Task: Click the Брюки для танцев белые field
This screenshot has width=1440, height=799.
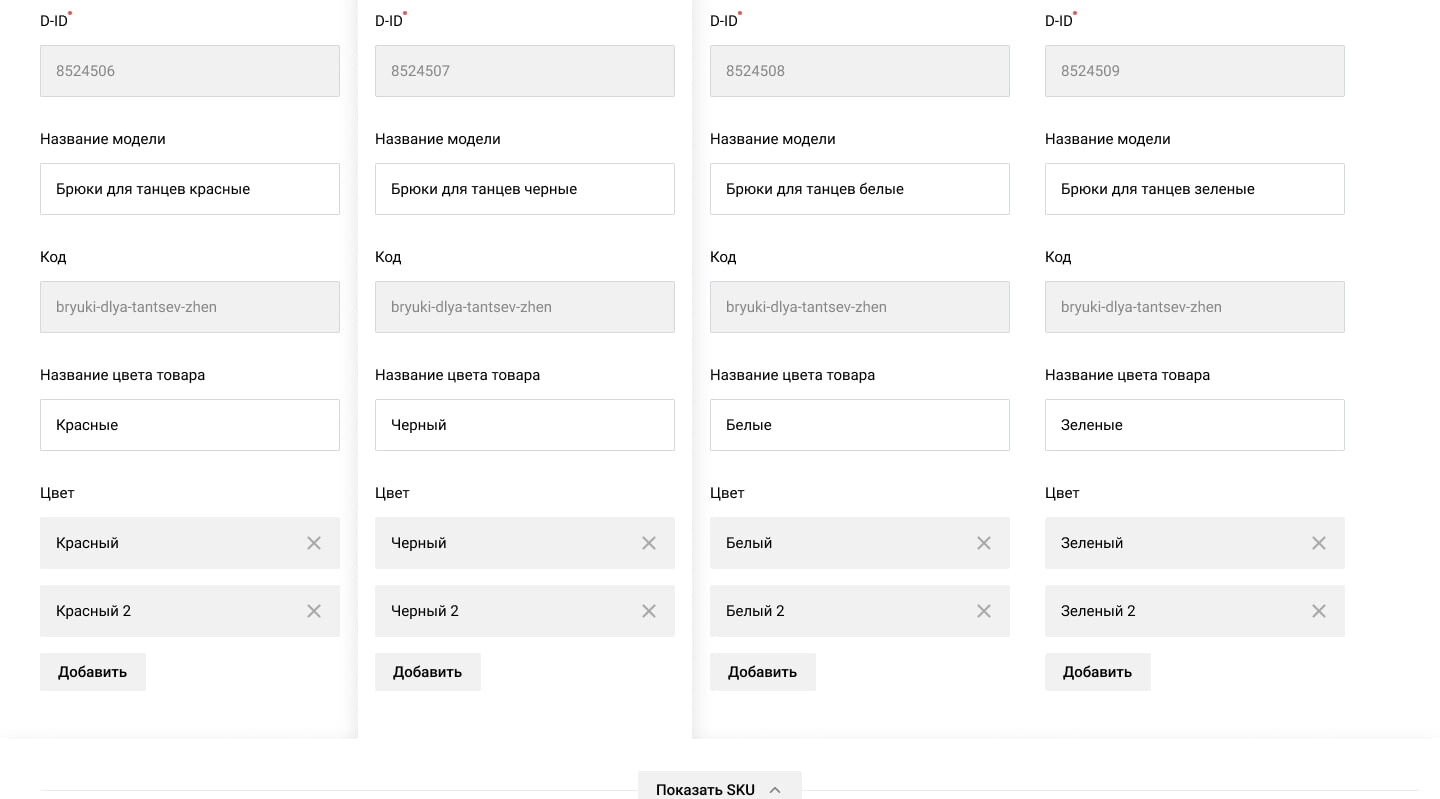Action: tap(860, 189)
